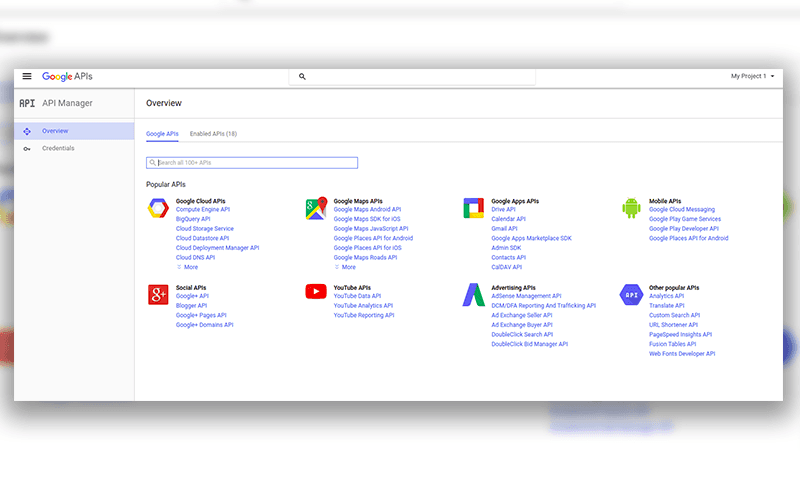Screen dimensions: 800x499
Task: Open the My Project 1 dropdown
Action: (753, 76)
